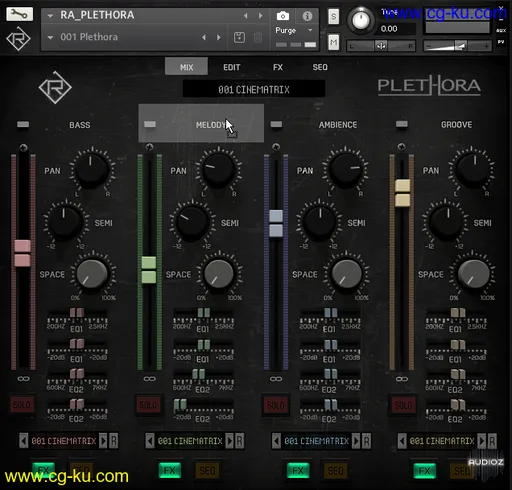512x490 pixels.
Task: Switch to the MIX tab
Action: point(186,67)
